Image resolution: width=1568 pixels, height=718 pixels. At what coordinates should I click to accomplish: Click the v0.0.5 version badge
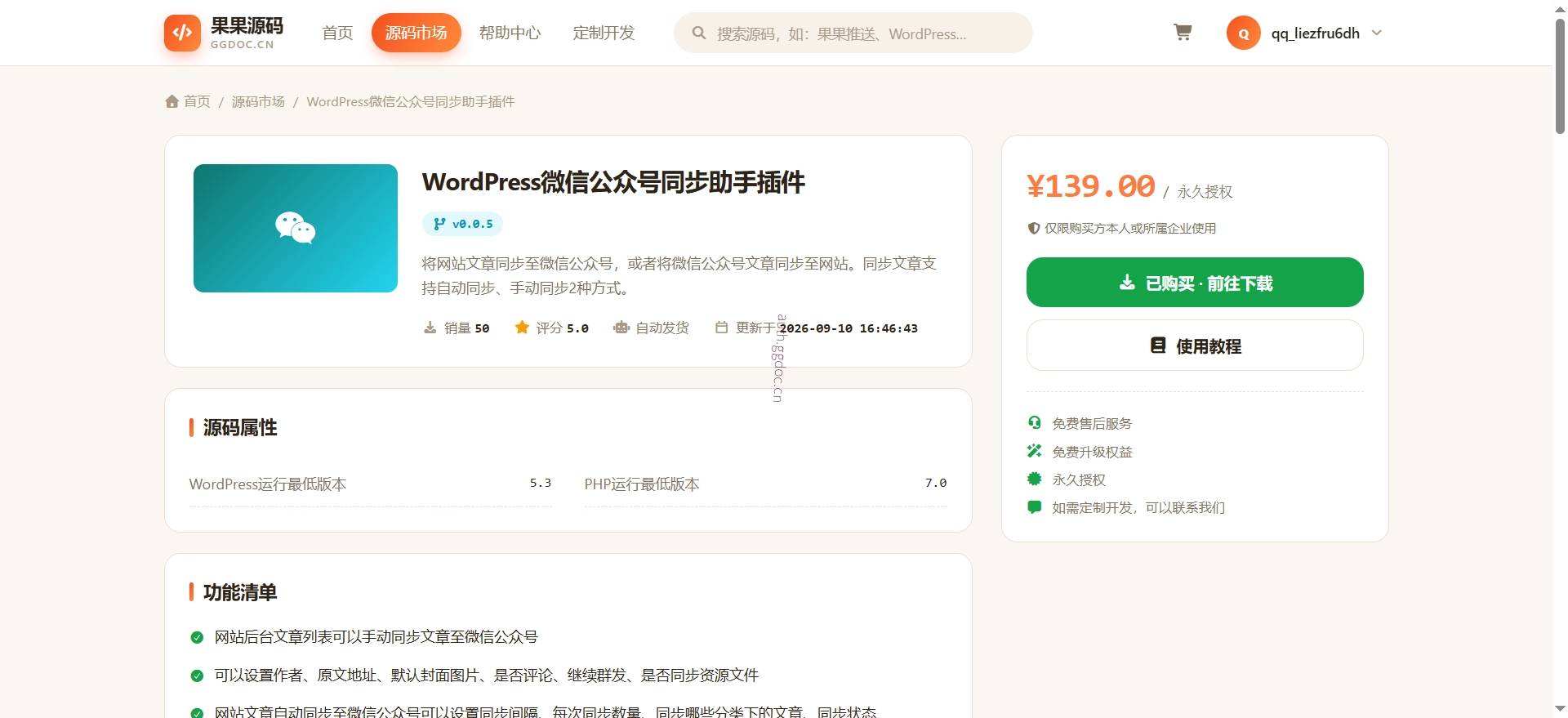coord(462,224)
